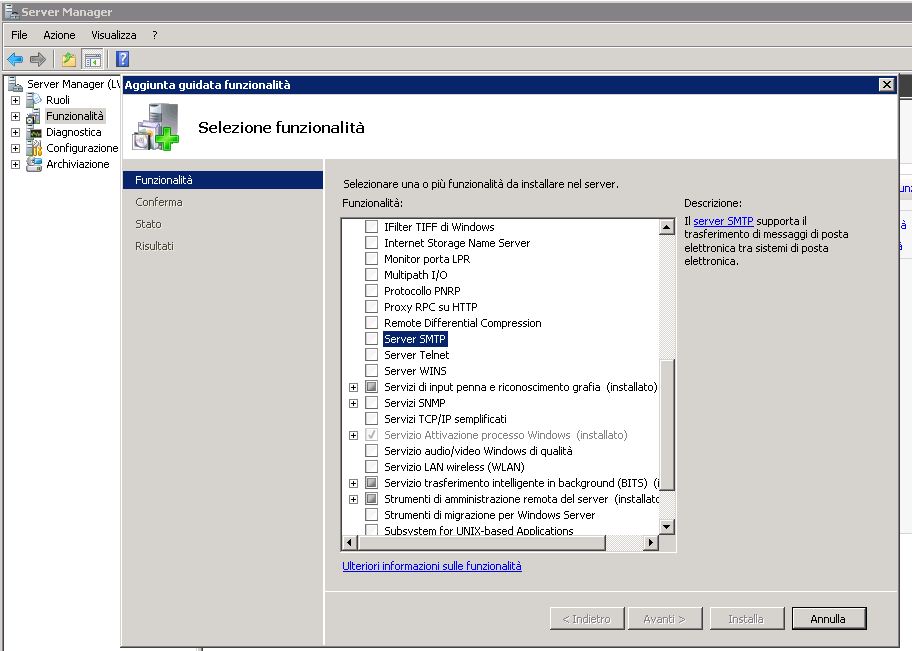The height and width of the screenshot is (651, 912).
Task: Close the Aggiunta guidata funzionalità wizard
Action: 886,85
